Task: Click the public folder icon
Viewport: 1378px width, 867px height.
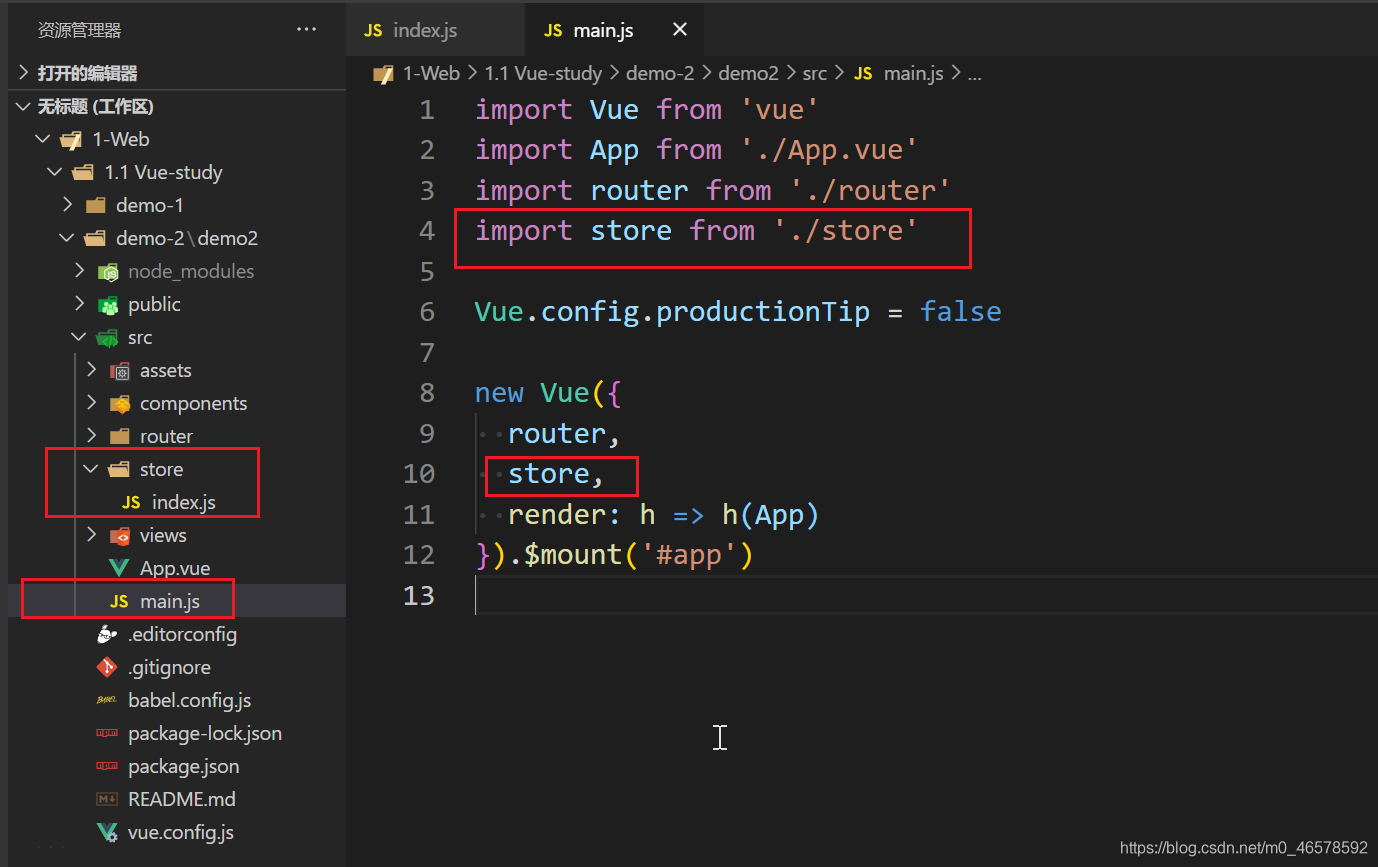Action: 107,304
